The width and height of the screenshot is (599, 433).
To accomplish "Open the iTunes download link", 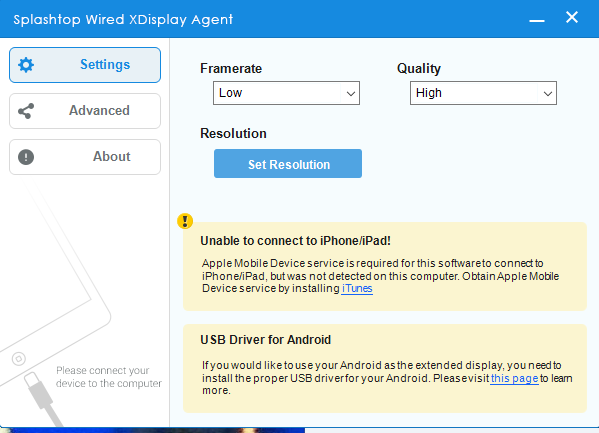I will pyautogui.click(x=357, y=288).
